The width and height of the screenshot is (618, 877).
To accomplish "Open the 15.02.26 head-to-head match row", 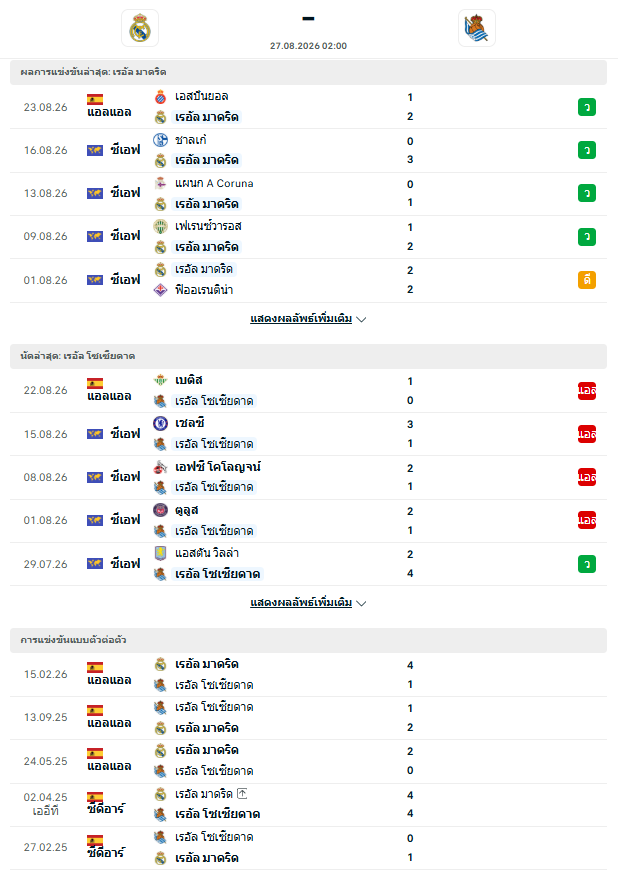I will [x=309, y=675].
